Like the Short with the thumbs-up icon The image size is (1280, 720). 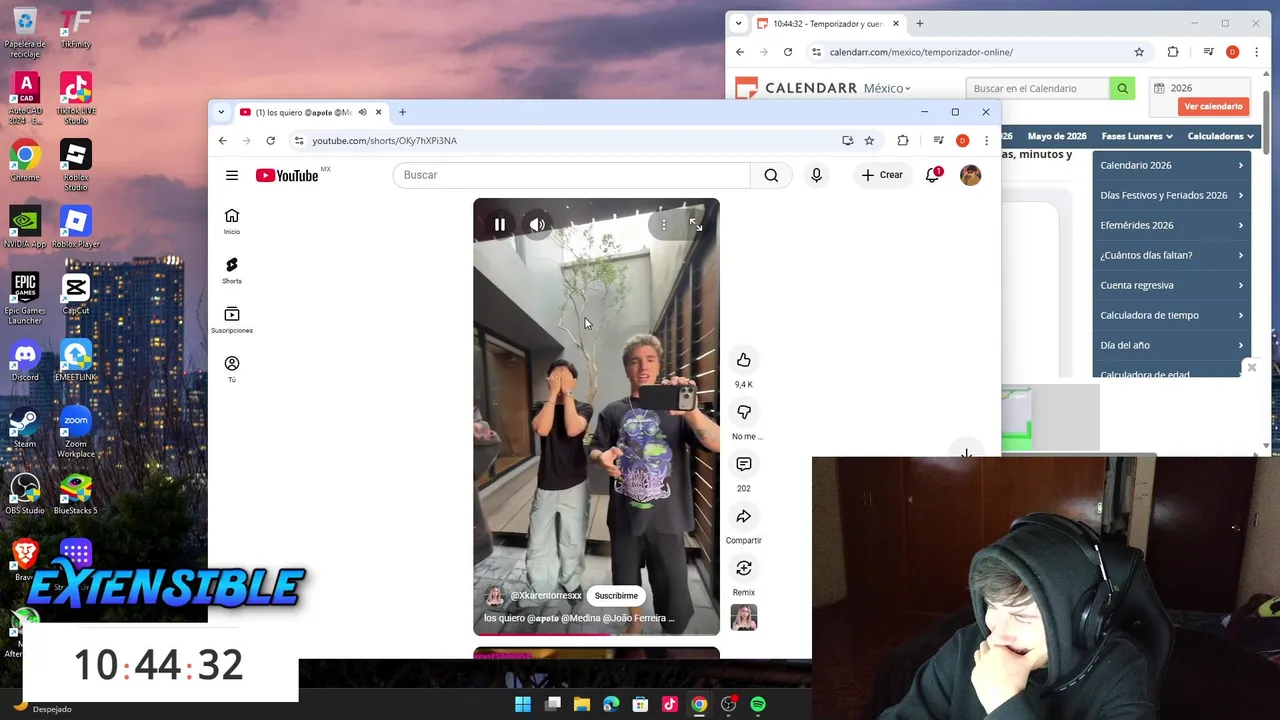(x=743, y=360)
